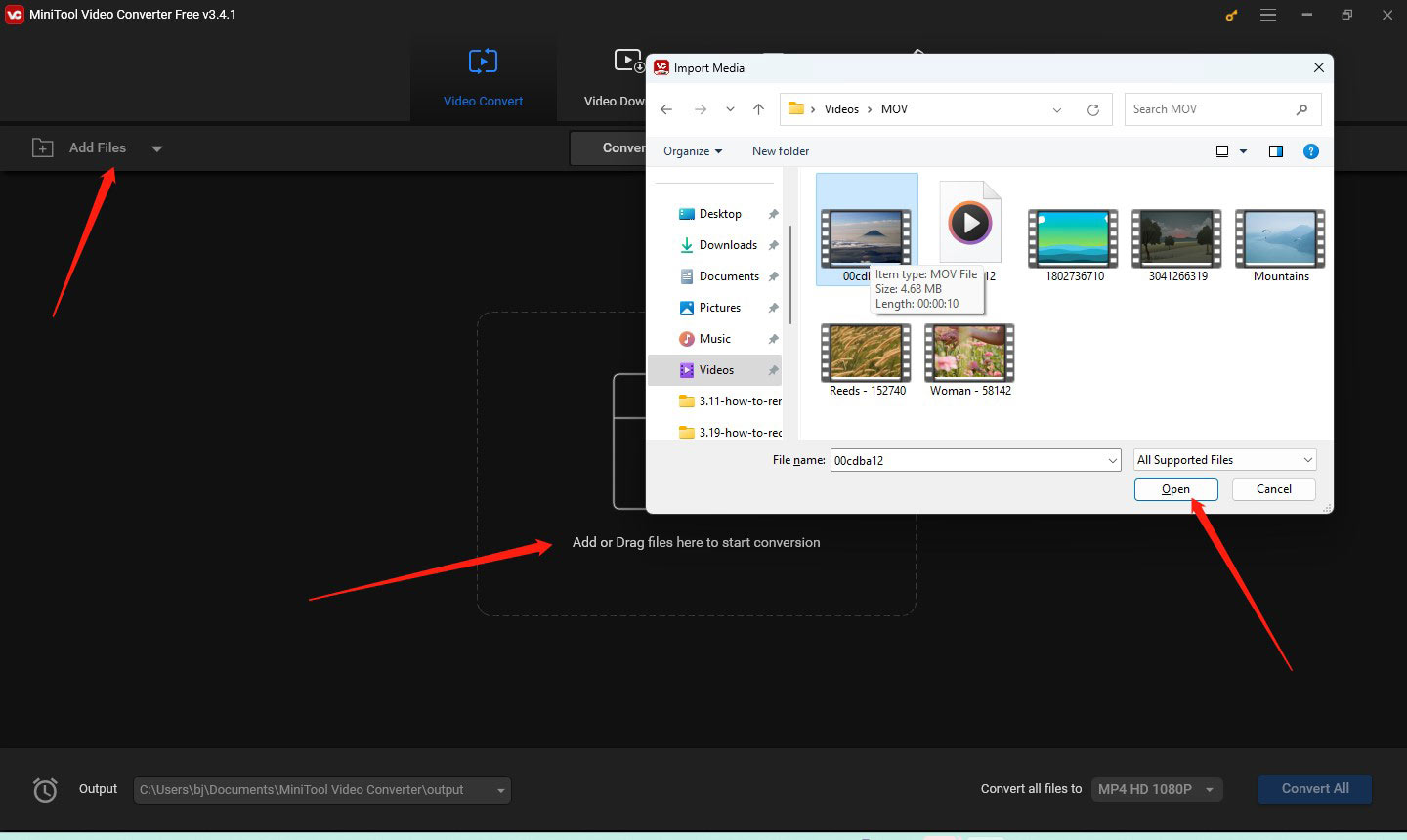Go forward in Import Media dialog
This screenshot has width=1407, height=840.
[x=700, y=109]
